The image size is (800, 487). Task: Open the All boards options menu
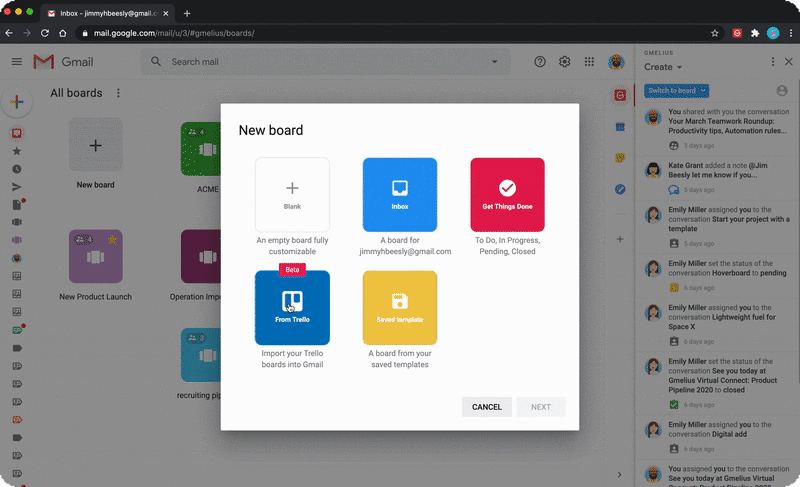click(118, 93)
